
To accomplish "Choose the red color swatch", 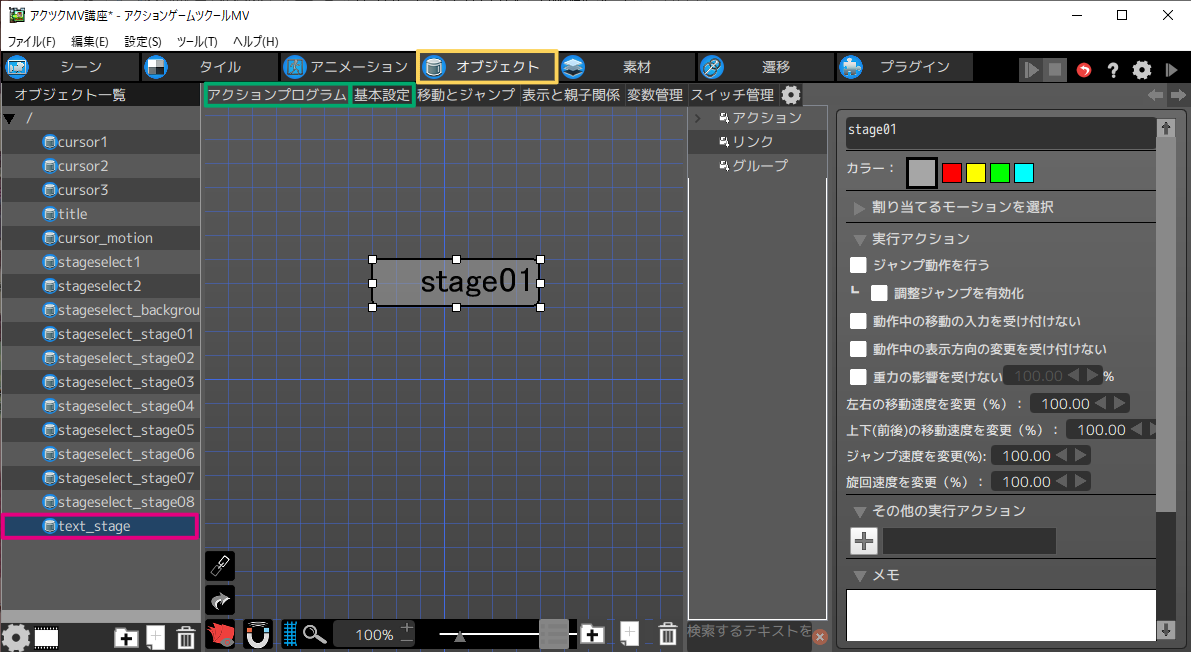I will [952, 173].
